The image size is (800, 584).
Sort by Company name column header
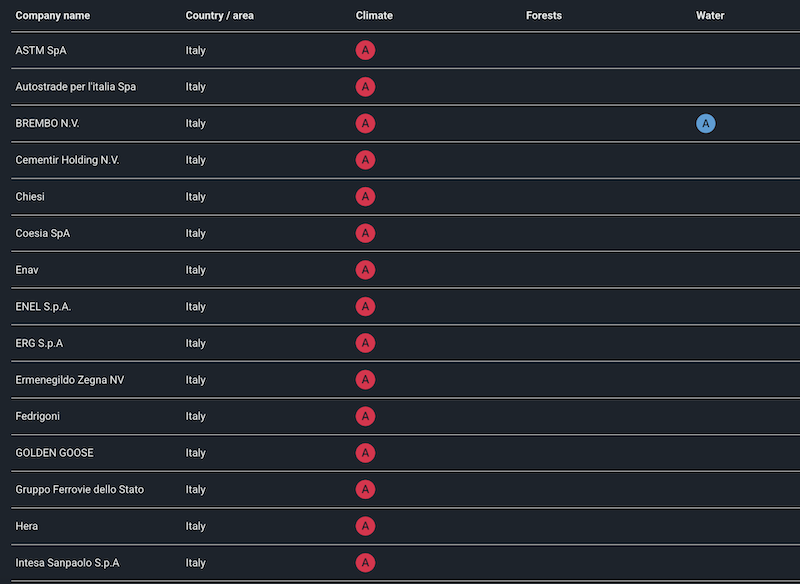pyautogui.click(x=52, y=16)
